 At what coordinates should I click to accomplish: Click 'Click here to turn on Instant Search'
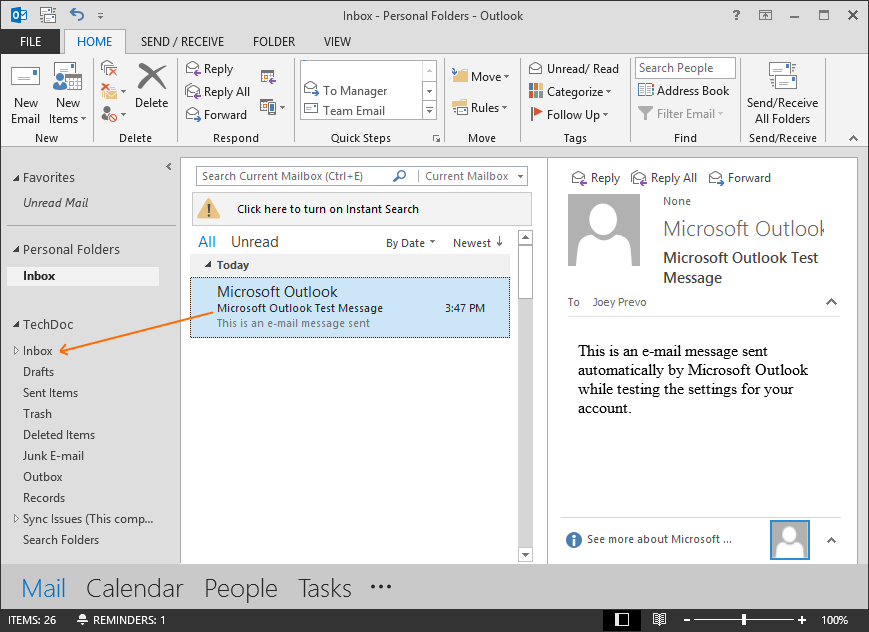(x=328, y=209)
